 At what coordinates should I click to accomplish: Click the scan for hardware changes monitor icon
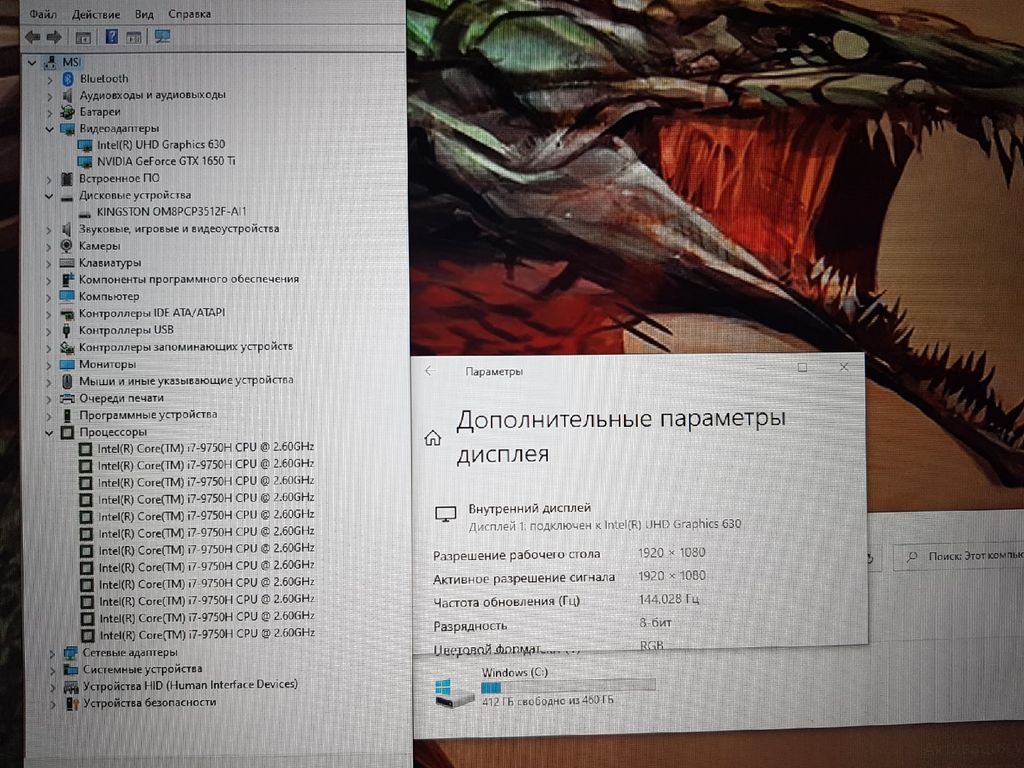(162, 37)
